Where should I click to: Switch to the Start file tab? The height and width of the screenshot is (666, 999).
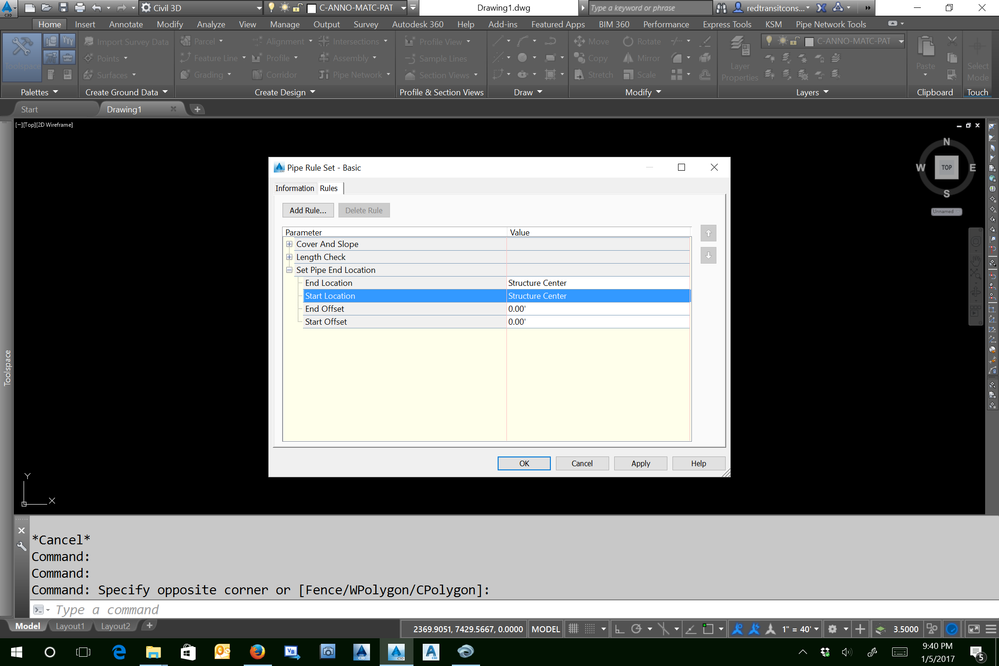(x=29, y=110)
